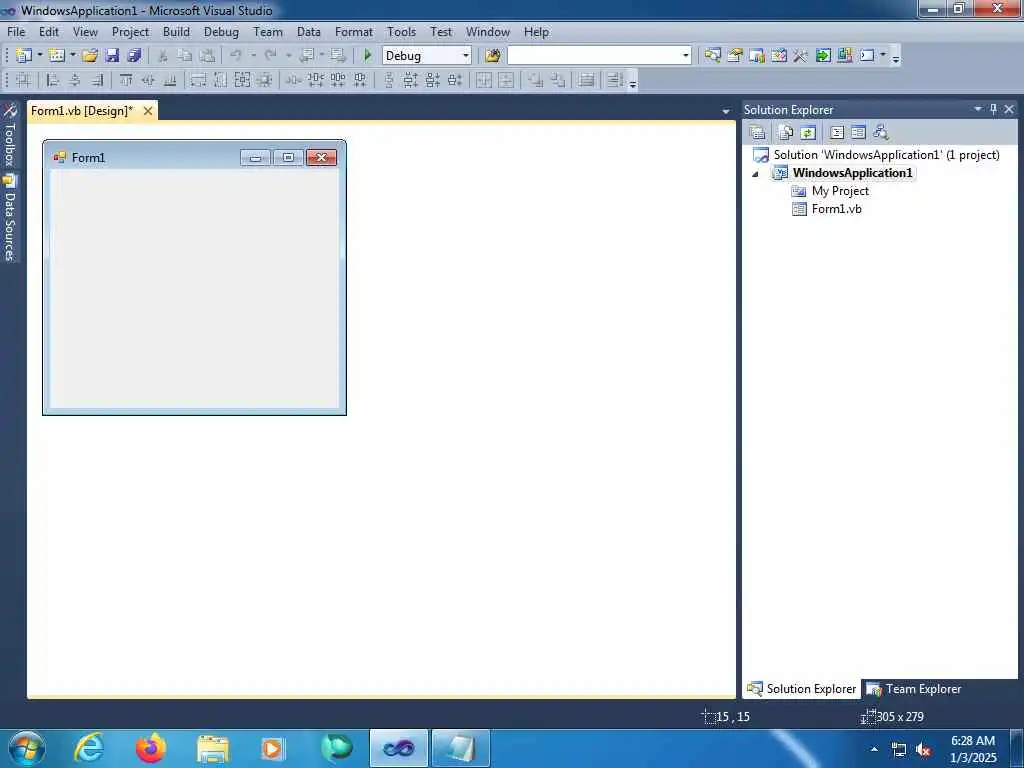
Task: Save the current file with floppy icon
Action: [112, 56]
